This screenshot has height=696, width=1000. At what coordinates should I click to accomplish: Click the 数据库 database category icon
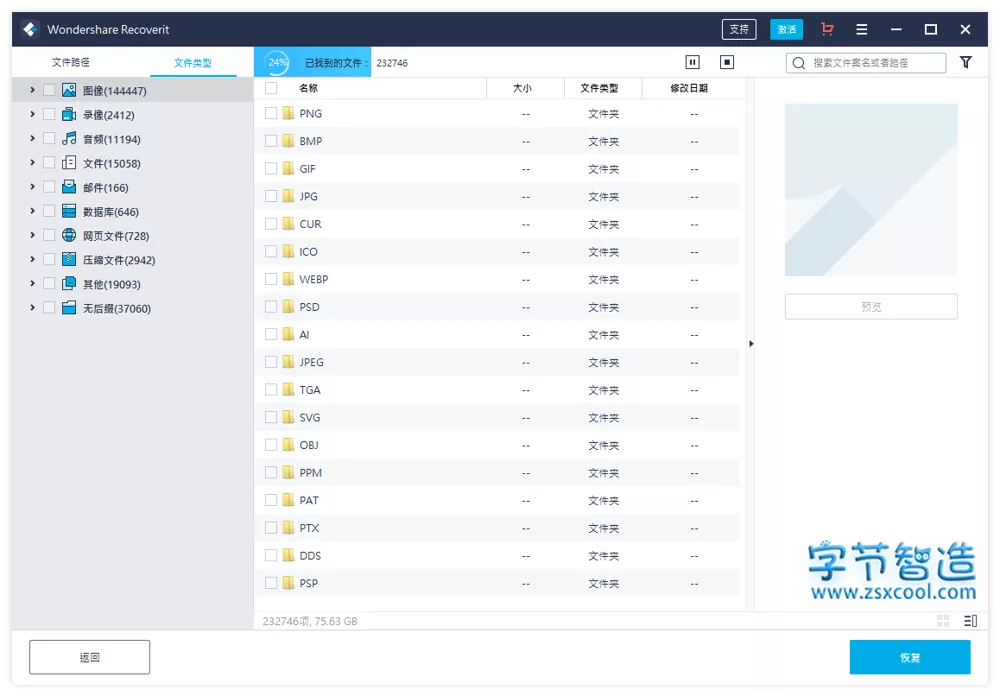point(69,211)
